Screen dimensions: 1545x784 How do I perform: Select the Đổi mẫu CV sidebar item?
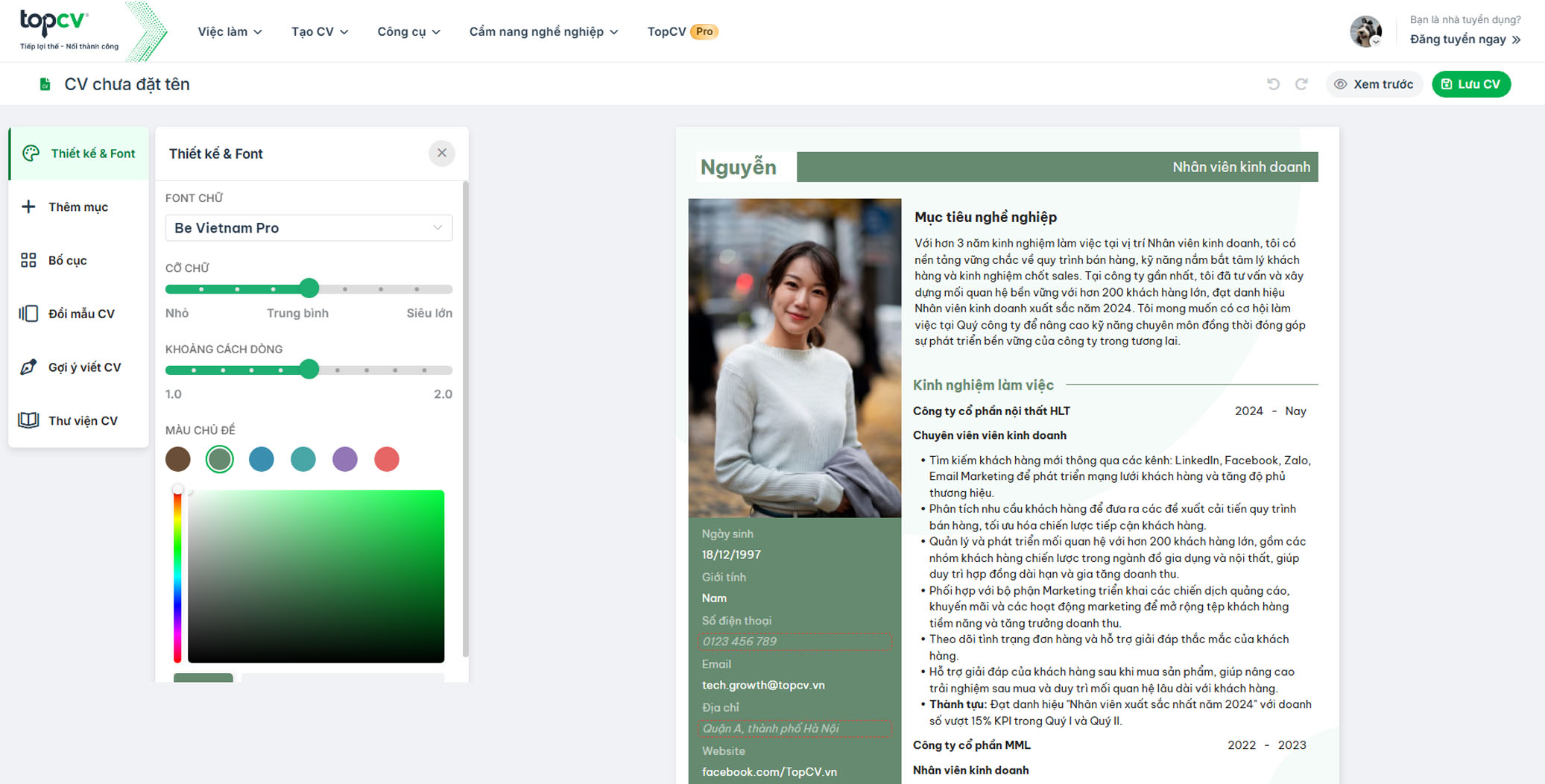(x=78, y=314)
